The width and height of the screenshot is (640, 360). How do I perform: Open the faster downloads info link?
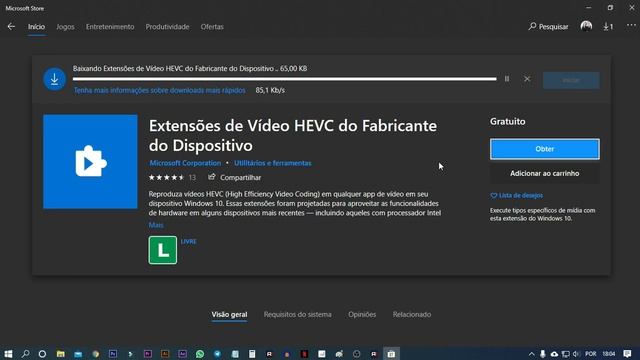[160, 90]
